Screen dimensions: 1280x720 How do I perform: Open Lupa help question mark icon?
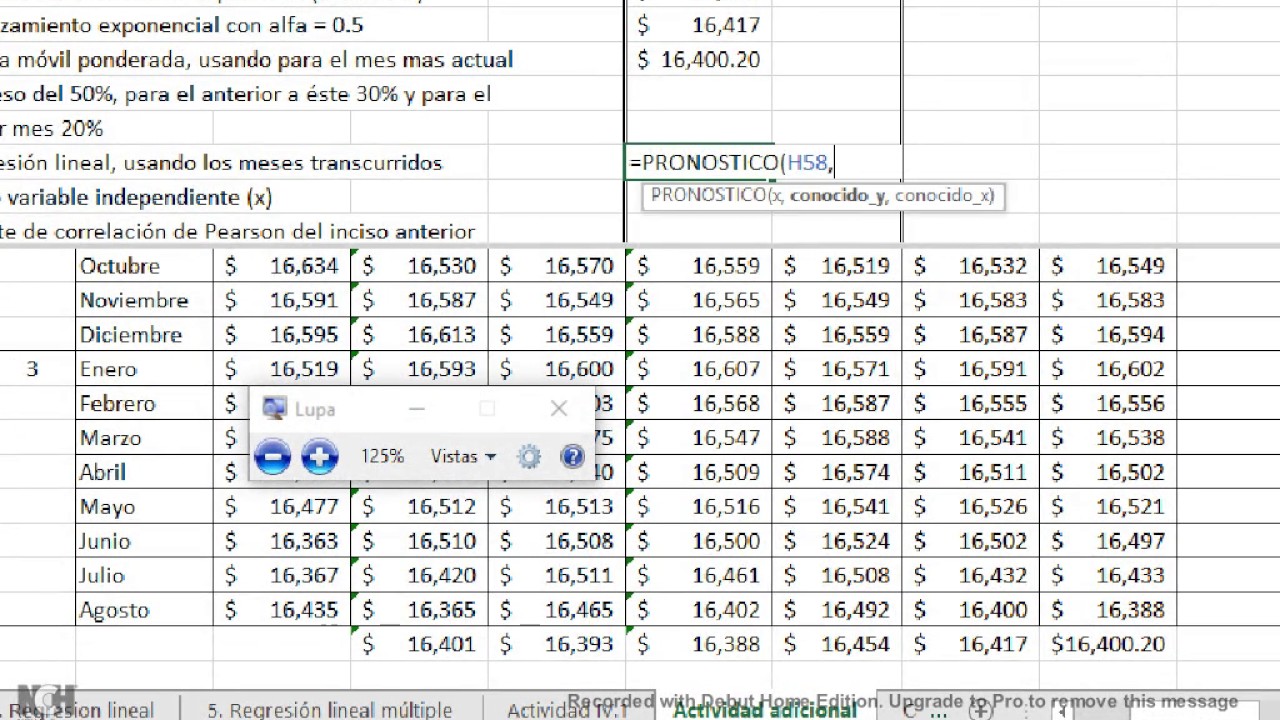[x=572, y=457]
